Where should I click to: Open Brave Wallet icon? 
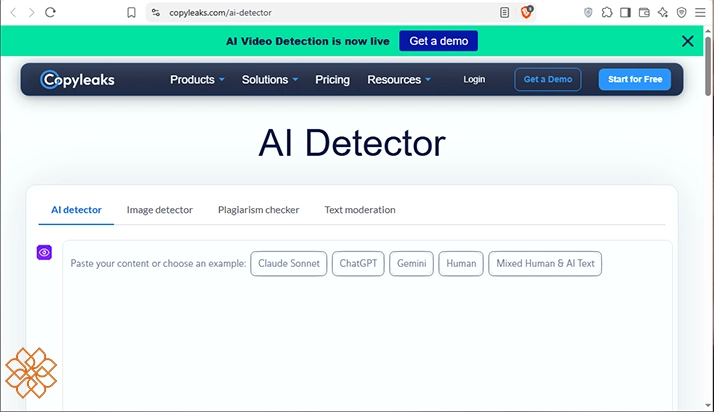[x=644, y=13]
